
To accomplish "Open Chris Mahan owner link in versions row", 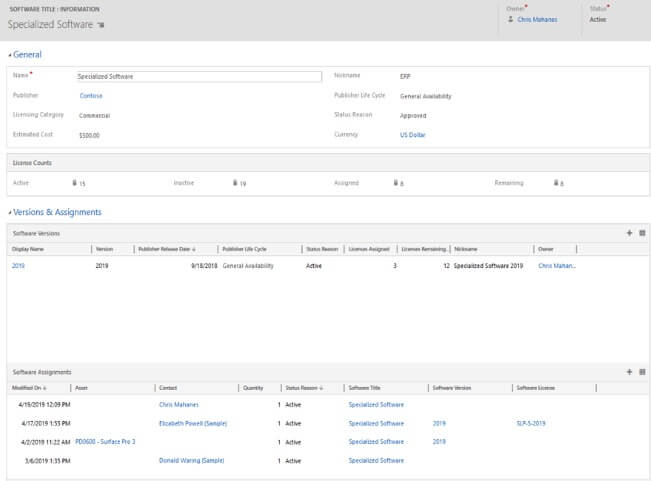I will pyautogui.click(x=557, y=266).
